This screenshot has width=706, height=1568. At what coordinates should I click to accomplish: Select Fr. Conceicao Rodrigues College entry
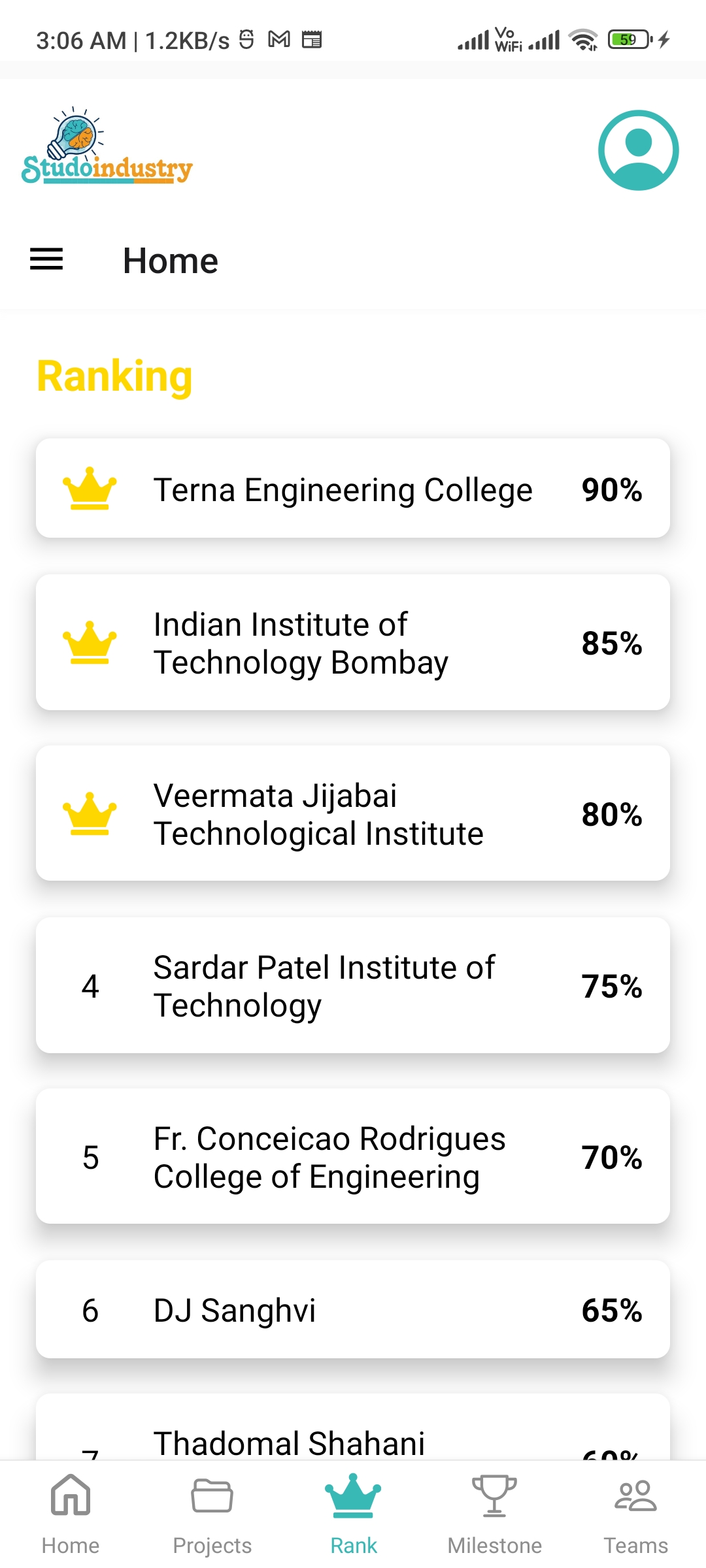click(x=353, y=1156)
